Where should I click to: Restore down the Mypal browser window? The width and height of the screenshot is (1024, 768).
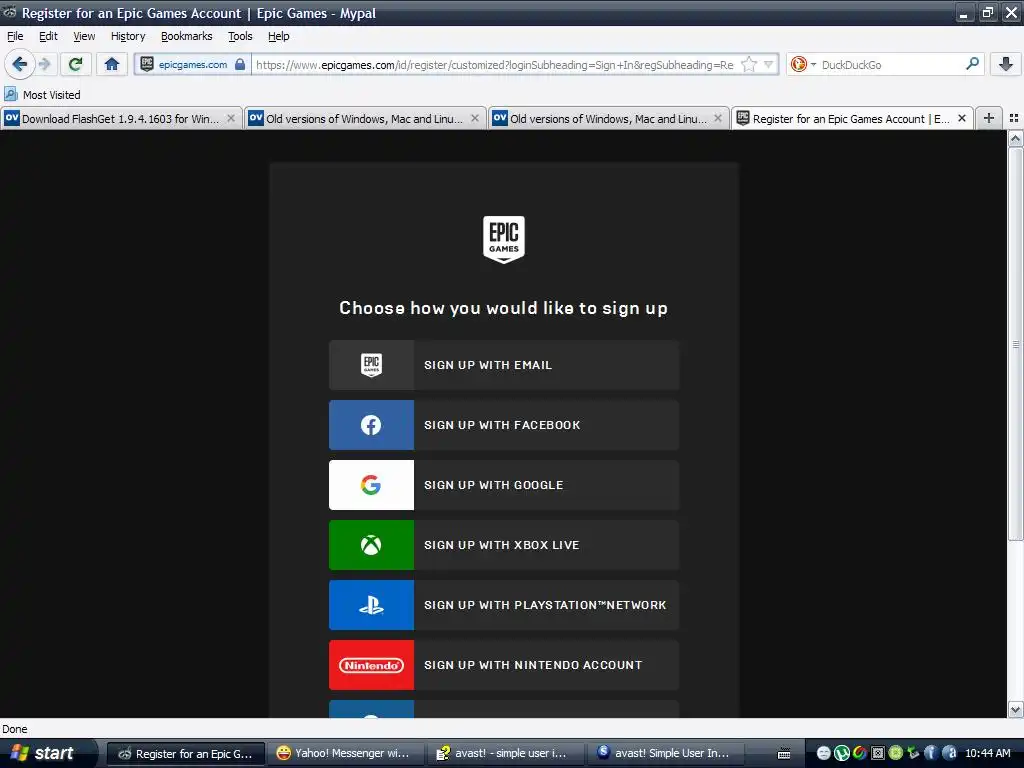click(x=987, y=12)
